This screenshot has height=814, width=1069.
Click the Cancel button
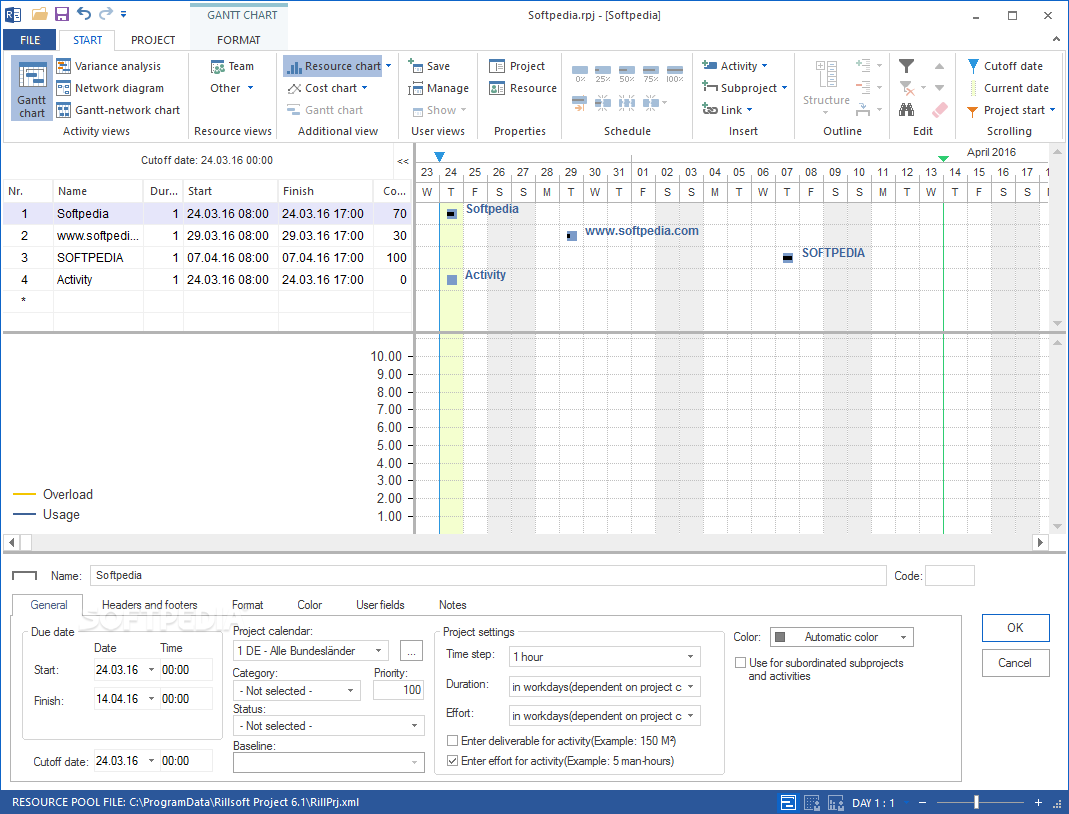click(1015, 663)
